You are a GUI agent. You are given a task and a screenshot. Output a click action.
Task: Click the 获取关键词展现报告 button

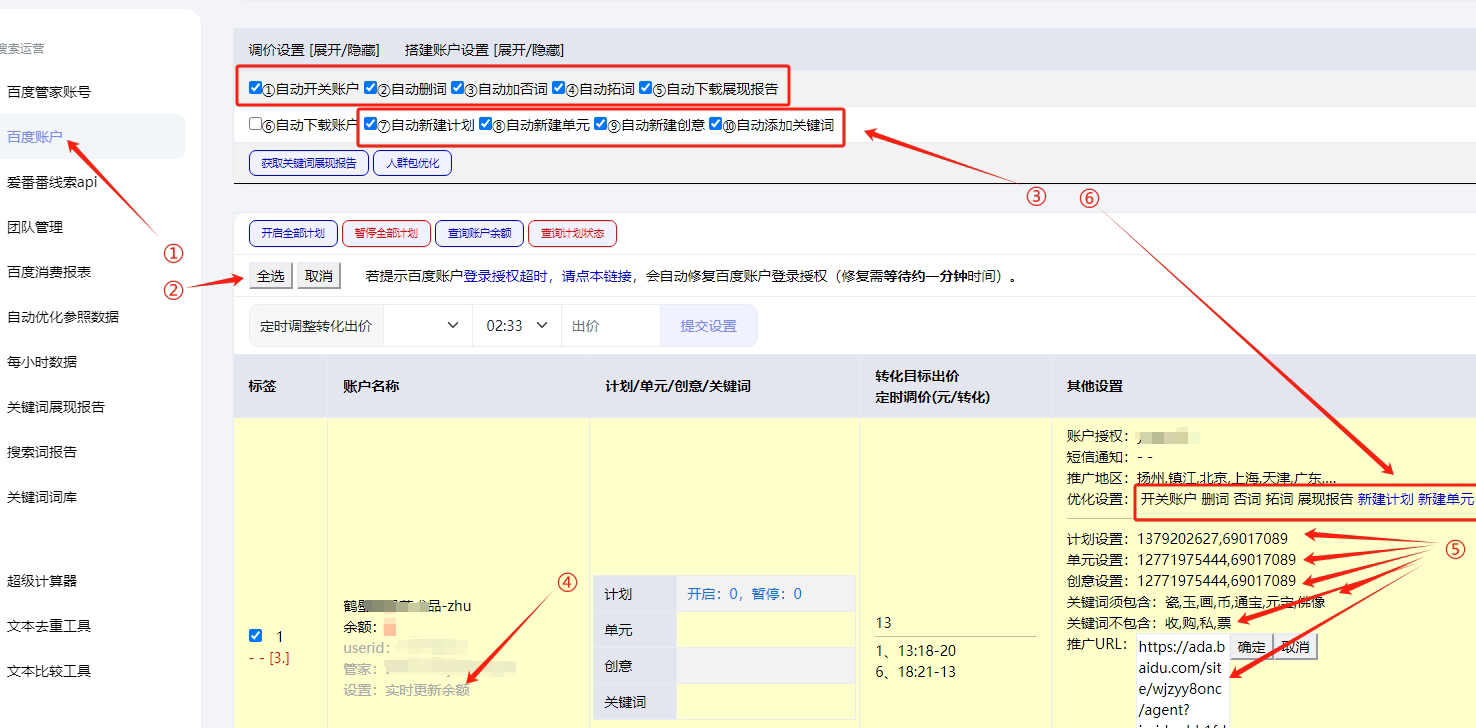(309, 163)
